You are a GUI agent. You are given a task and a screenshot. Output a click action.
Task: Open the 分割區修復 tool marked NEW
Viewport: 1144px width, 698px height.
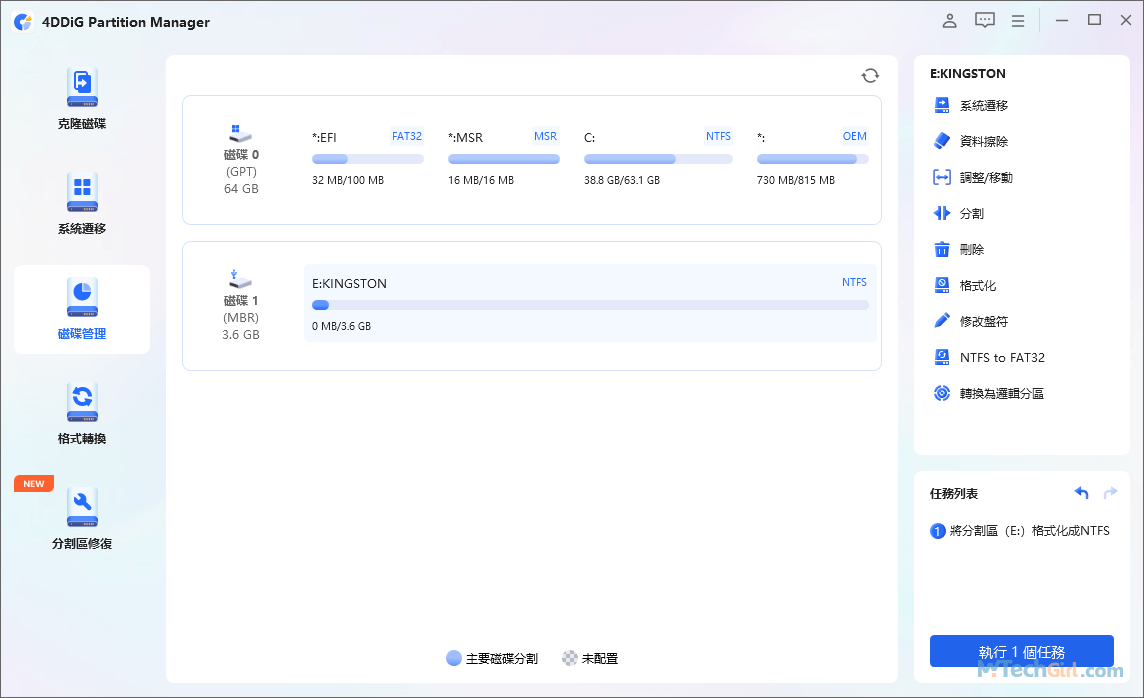(x=82, y=515)
